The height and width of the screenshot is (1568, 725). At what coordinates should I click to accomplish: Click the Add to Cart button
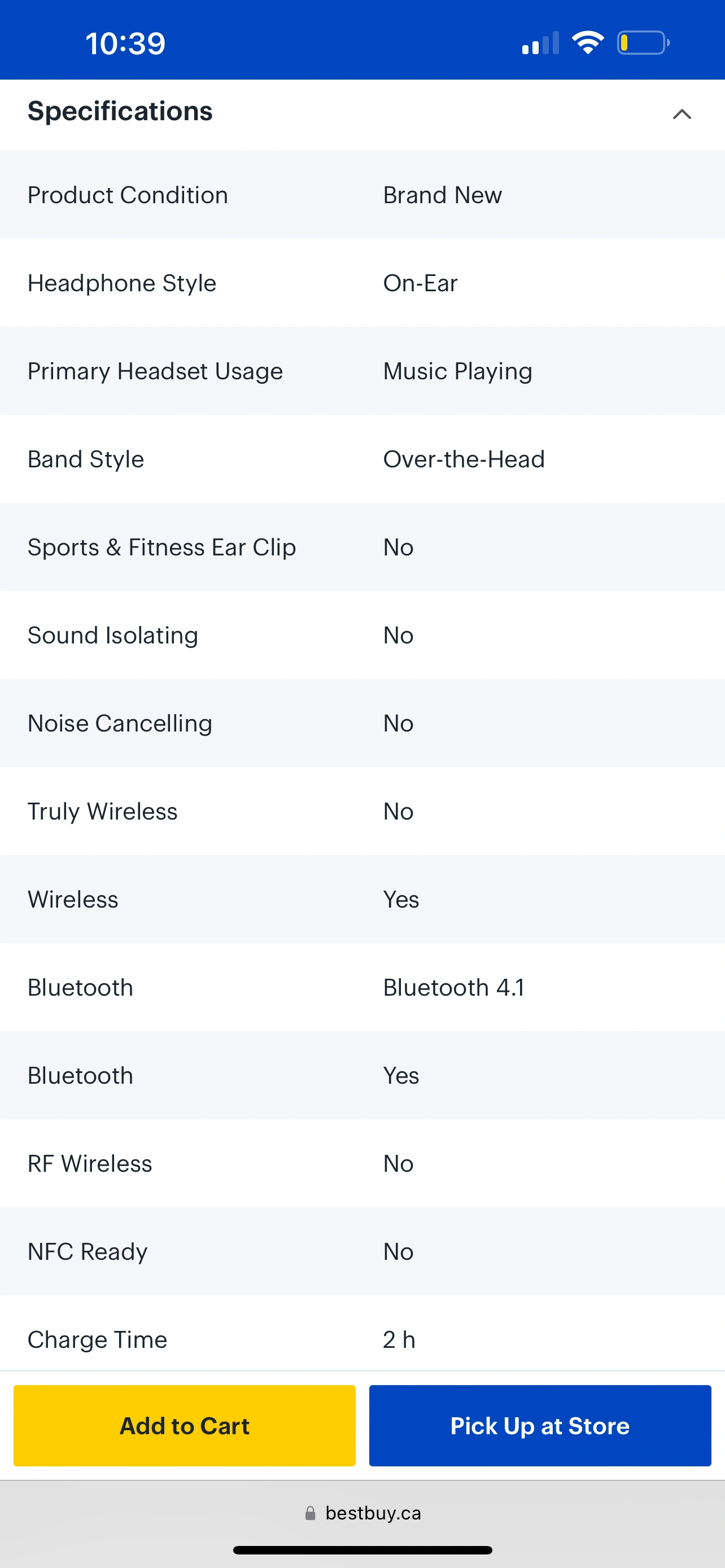(185, 1426)
